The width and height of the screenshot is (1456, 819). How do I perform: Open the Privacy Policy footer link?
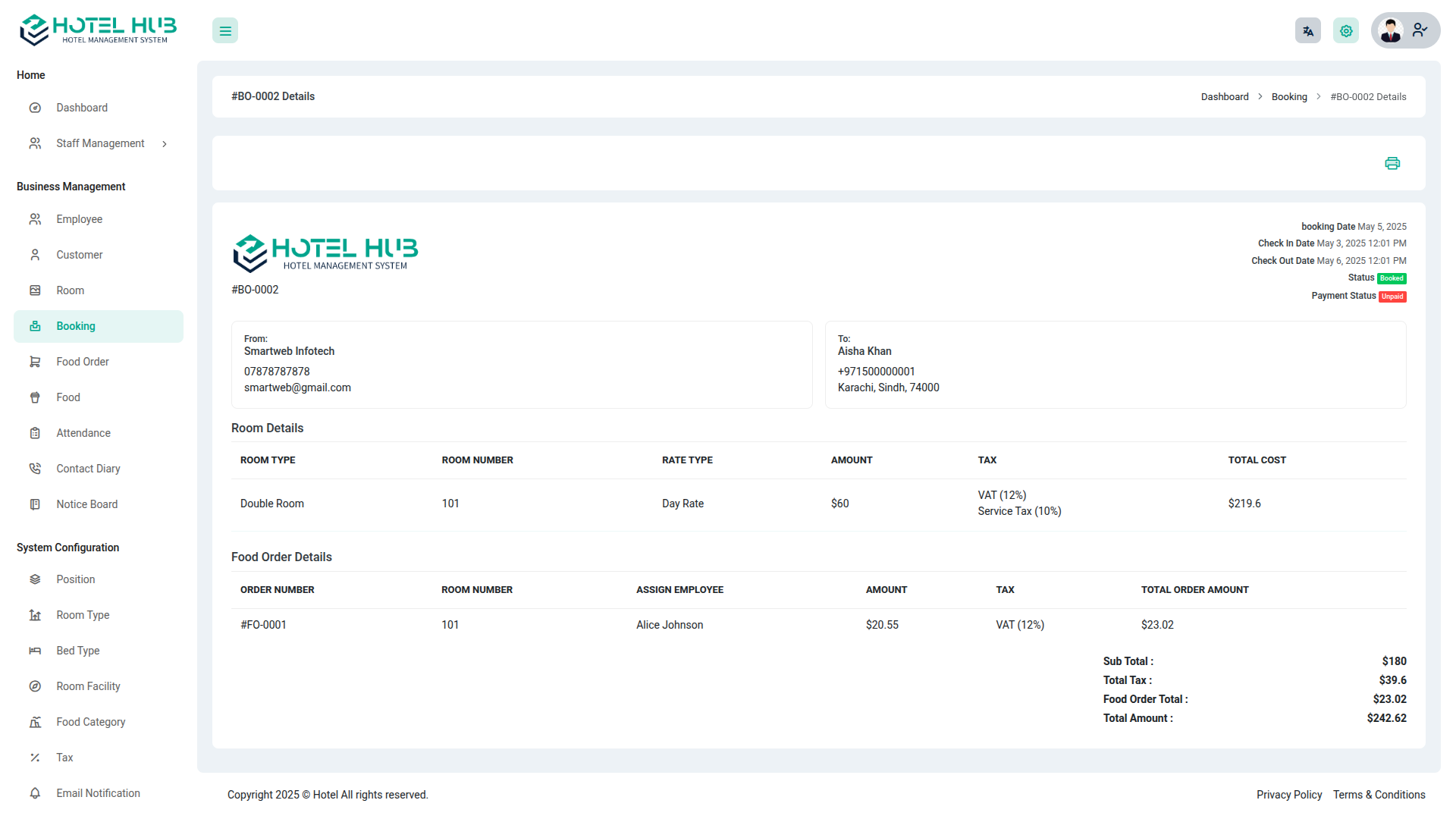1288,795
